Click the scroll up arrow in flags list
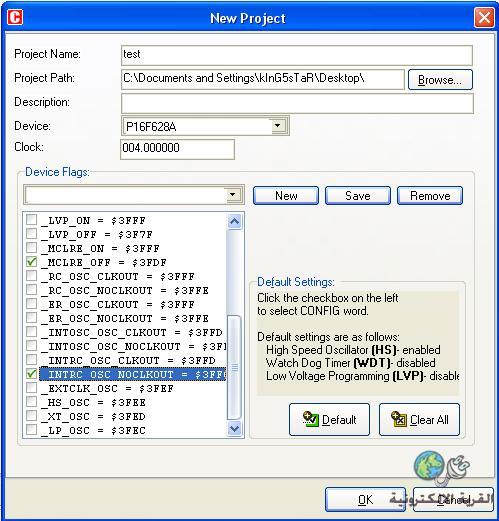 [234, 221]
